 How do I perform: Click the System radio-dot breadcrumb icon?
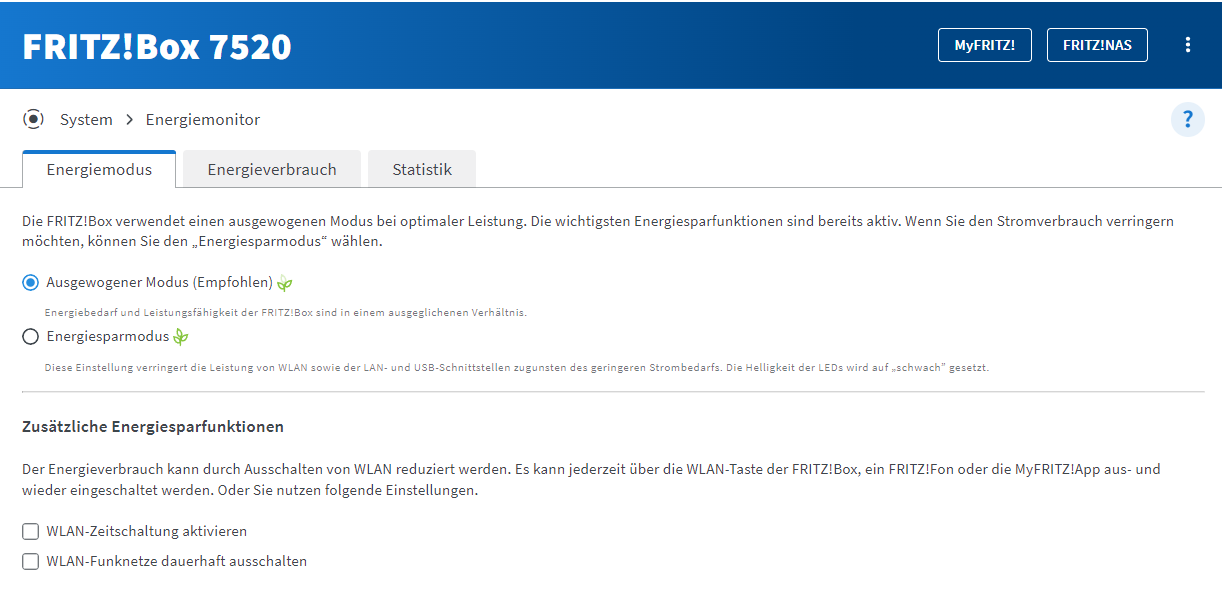pos(34,119)
